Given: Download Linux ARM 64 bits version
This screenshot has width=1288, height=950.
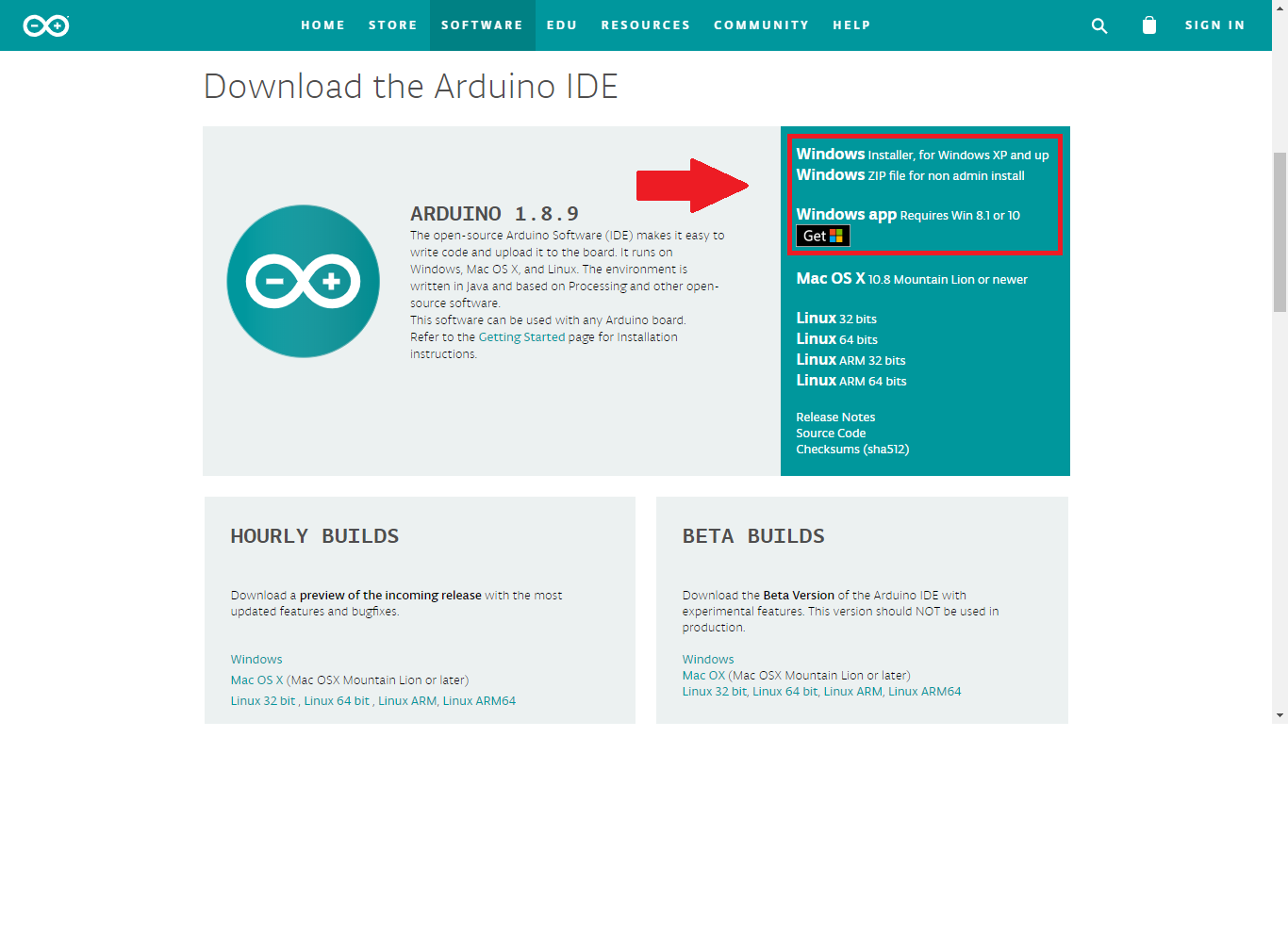Looking at the screenshot, I should (x=851, y=381).
